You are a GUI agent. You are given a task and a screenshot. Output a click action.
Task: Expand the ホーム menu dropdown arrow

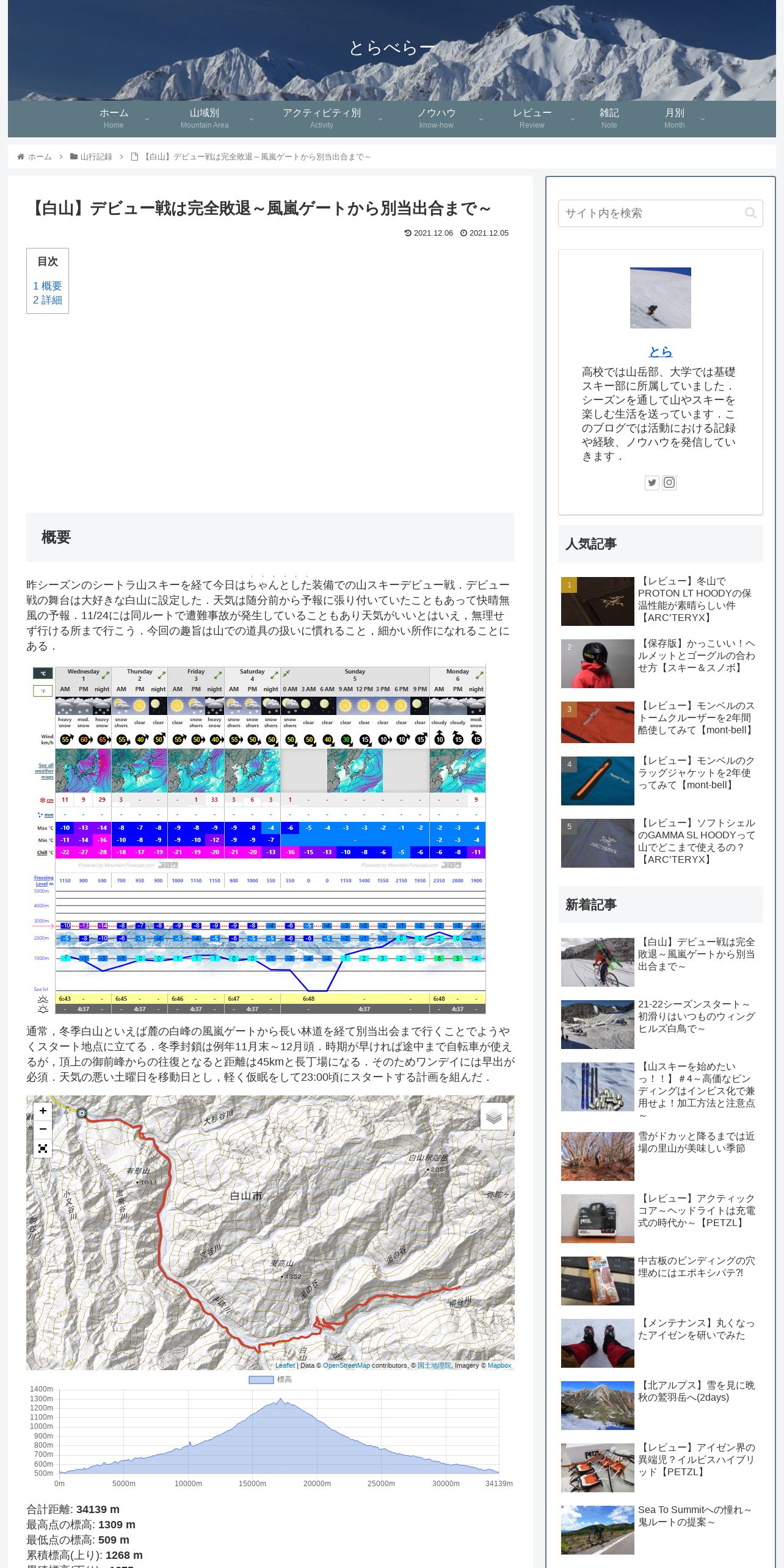[147, 119]
